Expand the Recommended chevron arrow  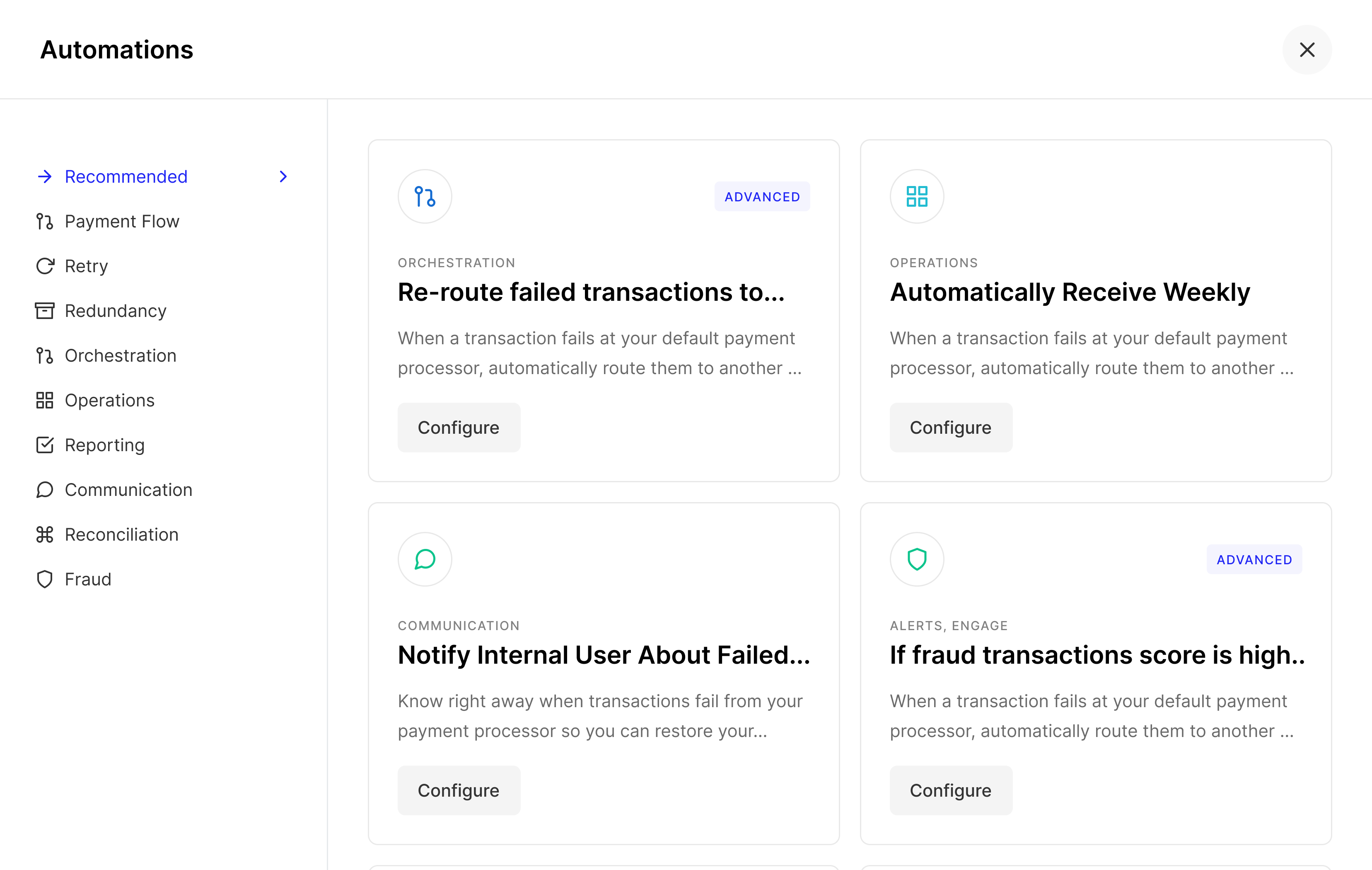[283, 176]
